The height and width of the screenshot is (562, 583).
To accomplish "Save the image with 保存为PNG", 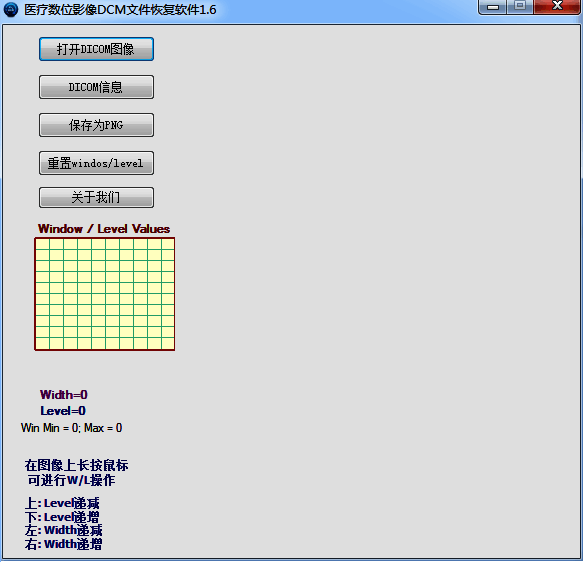I will pos(96,125).
